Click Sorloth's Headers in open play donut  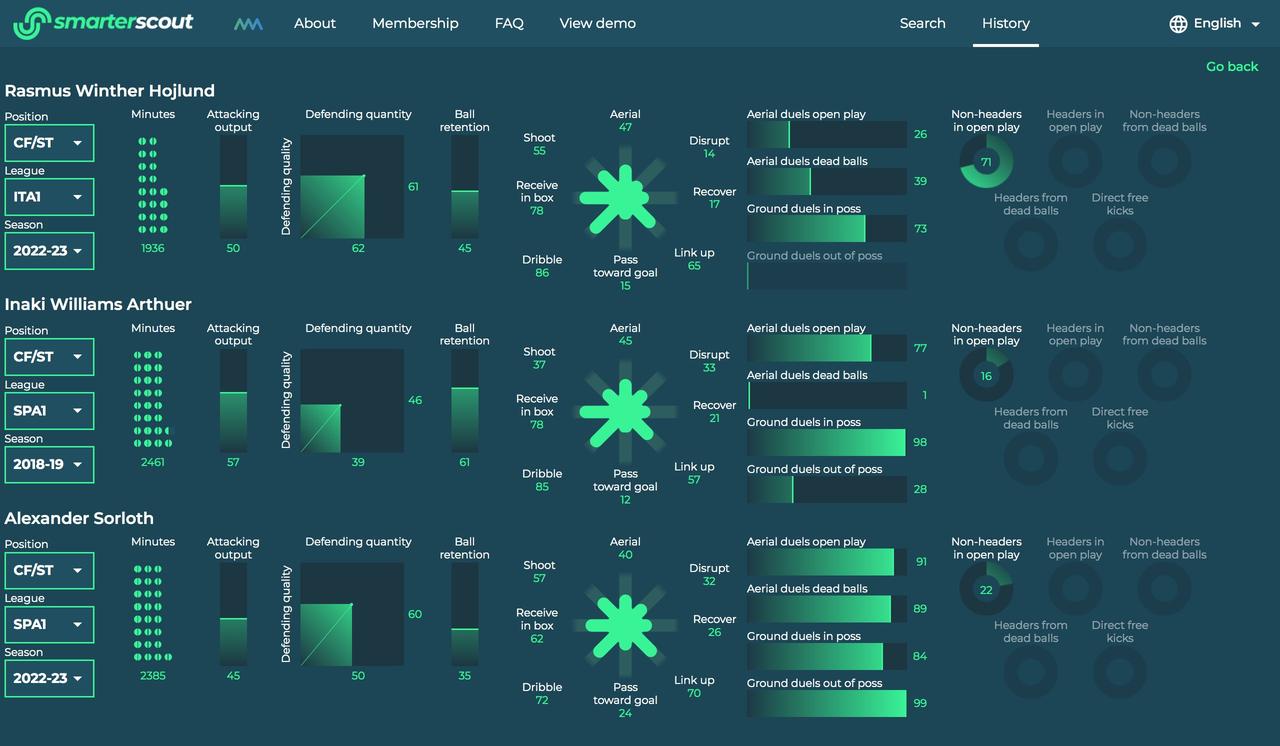pos(1075,590)
